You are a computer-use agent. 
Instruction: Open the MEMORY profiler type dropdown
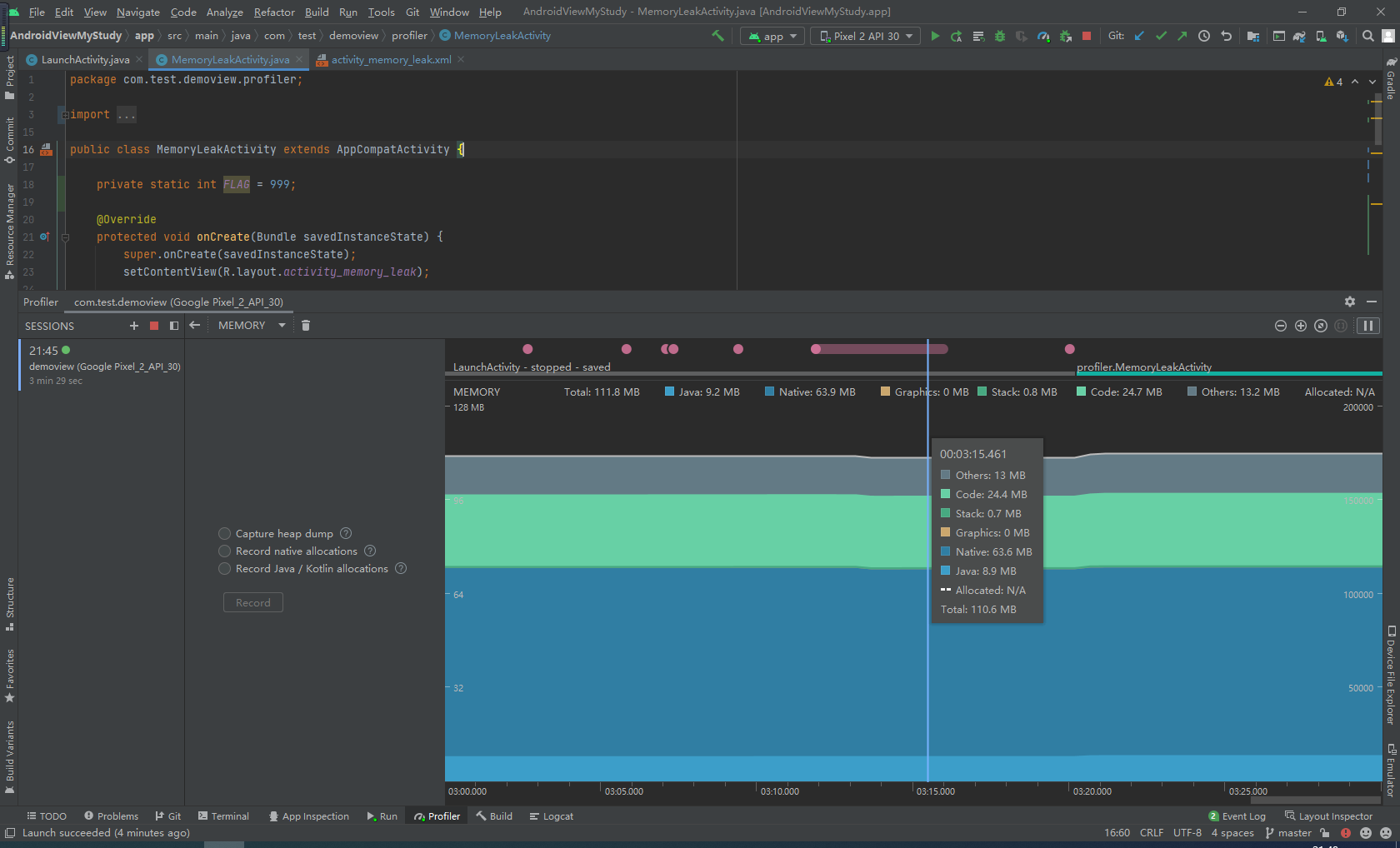pyautogui.click(x=250, y=325)
